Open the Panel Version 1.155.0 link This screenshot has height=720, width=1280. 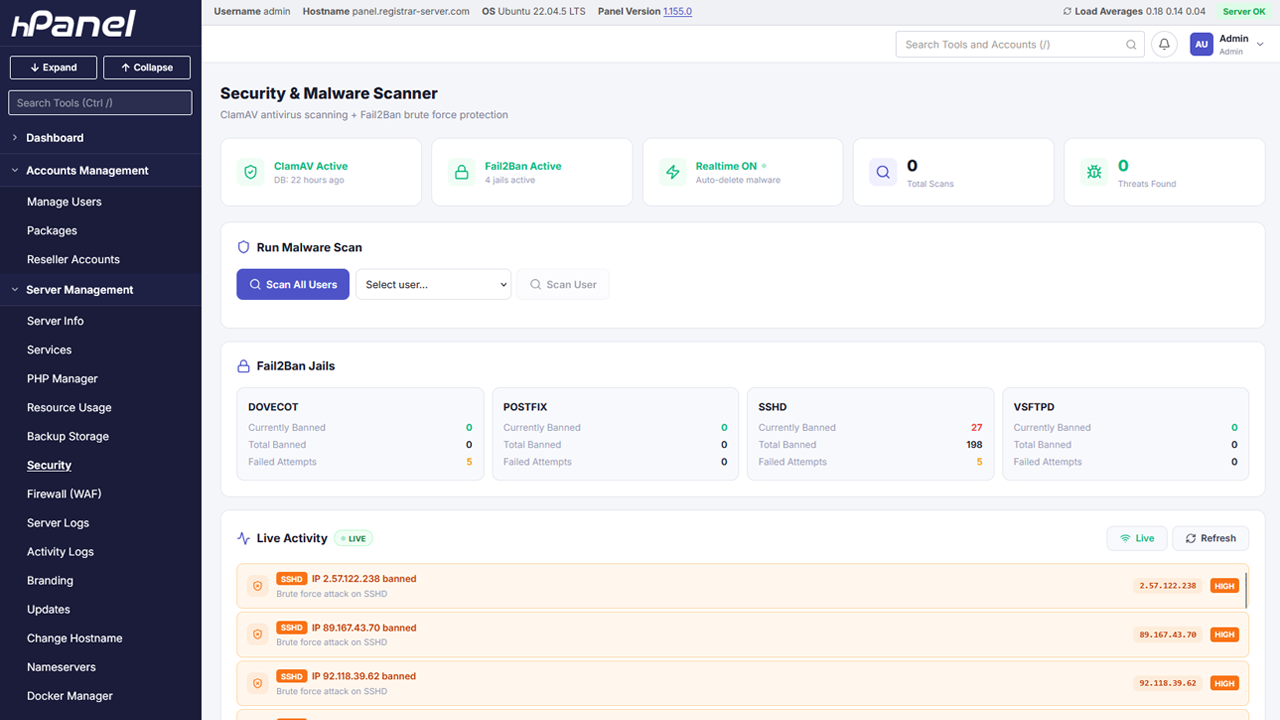[x=677, y=12]
